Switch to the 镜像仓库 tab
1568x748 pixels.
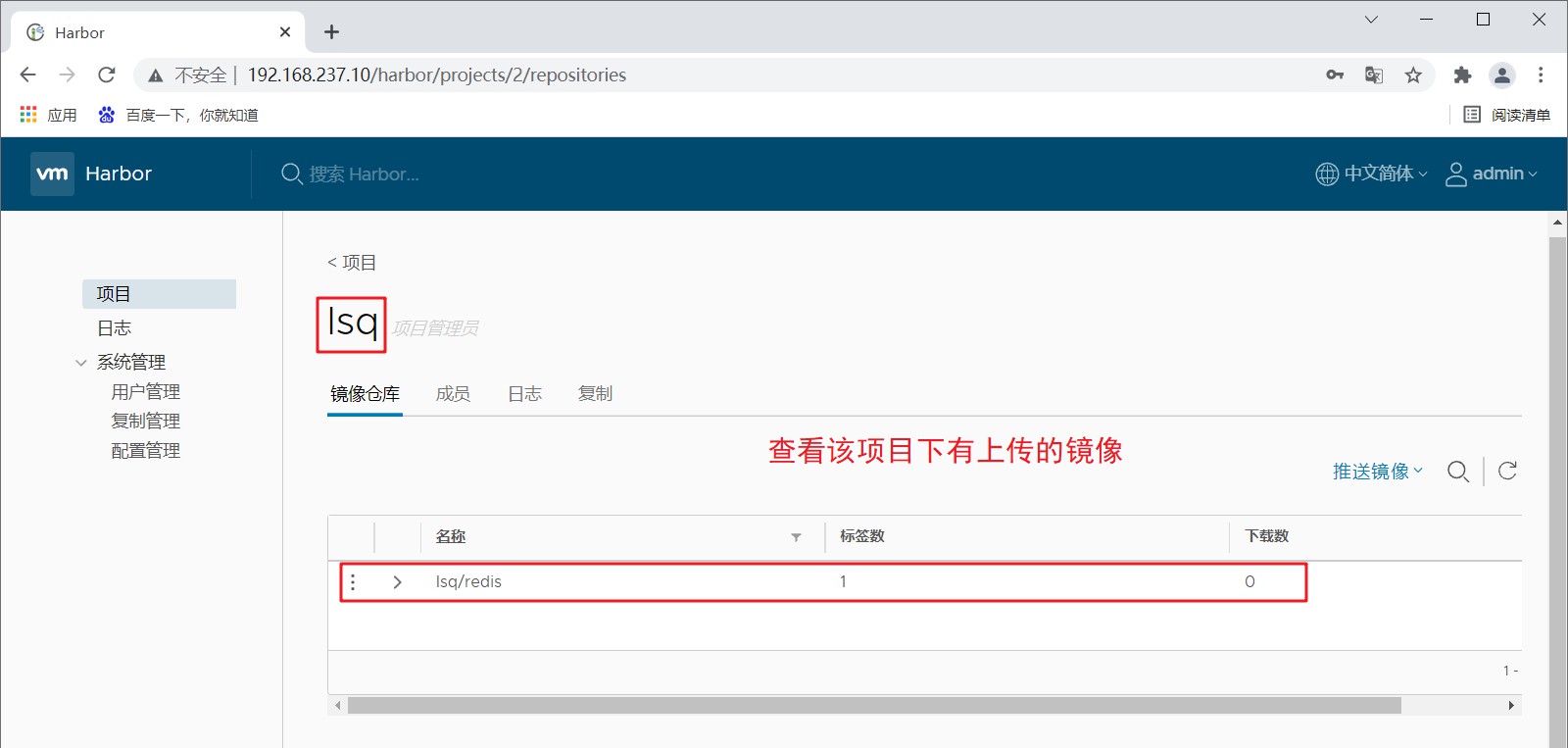365,394
